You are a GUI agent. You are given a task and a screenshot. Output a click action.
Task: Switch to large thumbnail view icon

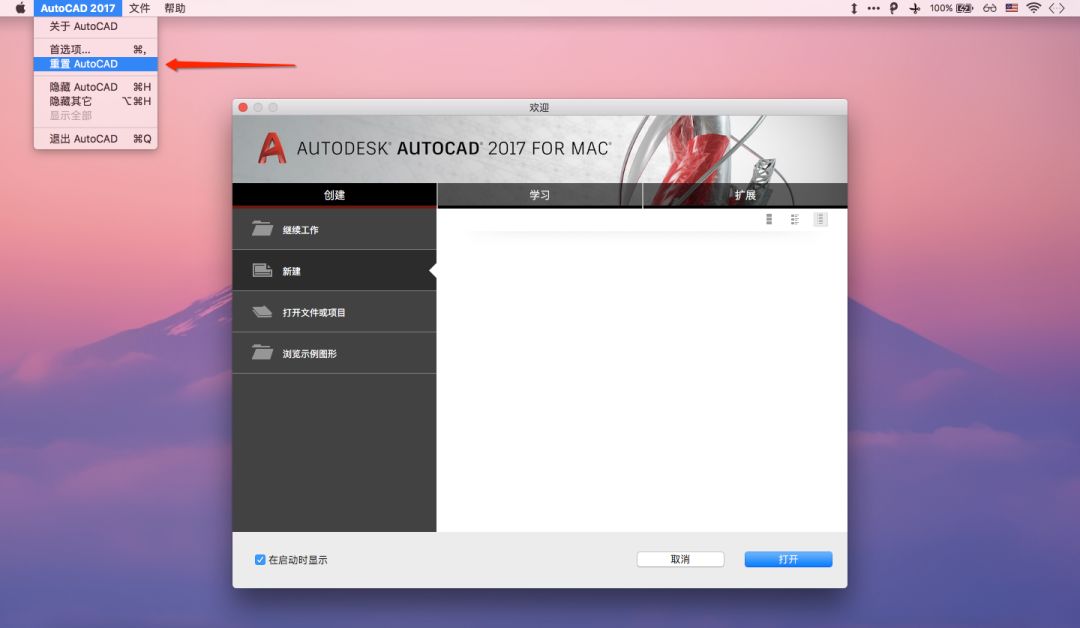(x=769, y=219)
